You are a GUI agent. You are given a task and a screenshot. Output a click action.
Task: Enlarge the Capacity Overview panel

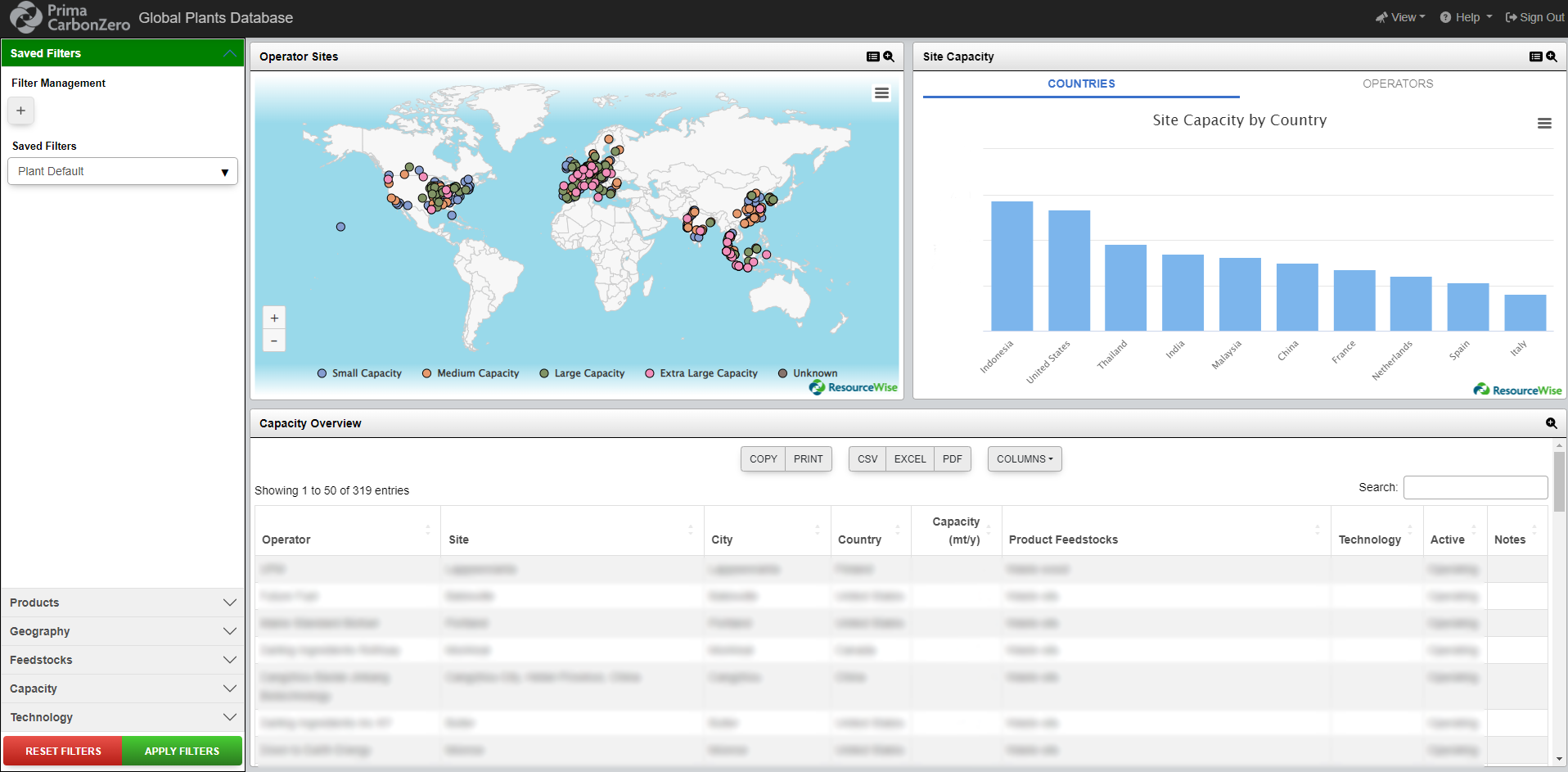(1551, 423)
